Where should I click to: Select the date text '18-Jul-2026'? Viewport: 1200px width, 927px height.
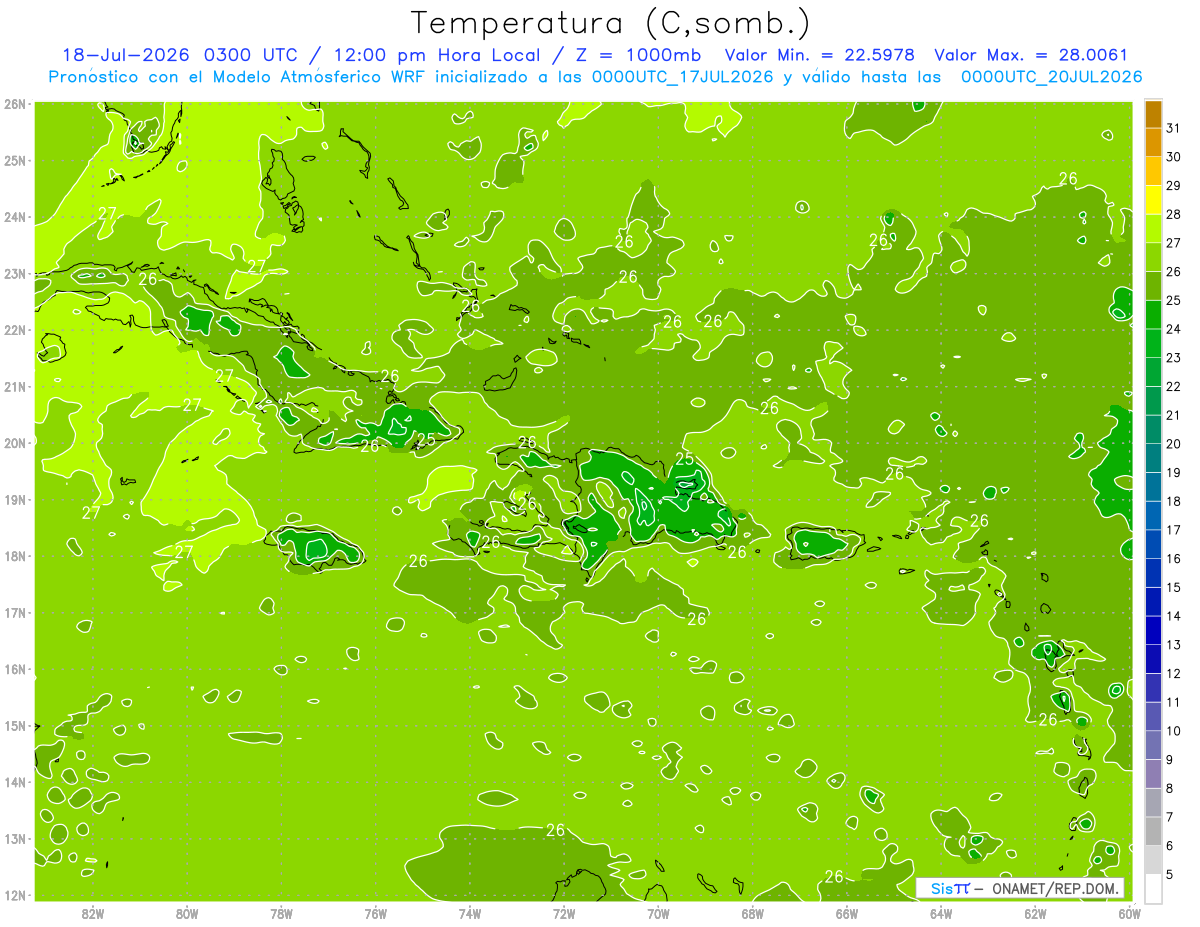tap(127, 55)
